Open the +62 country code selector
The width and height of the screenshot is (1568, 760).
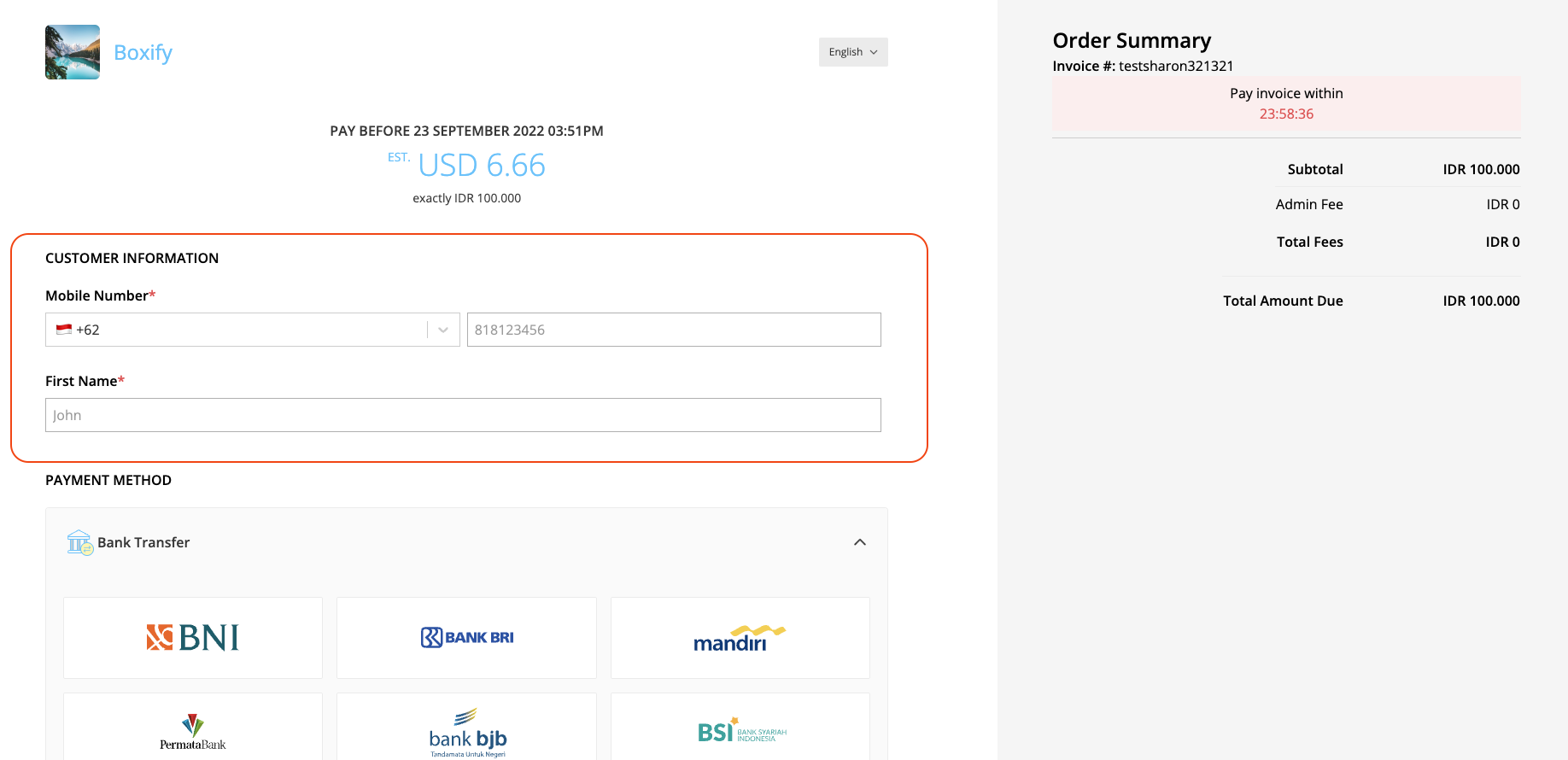(252, 330)
